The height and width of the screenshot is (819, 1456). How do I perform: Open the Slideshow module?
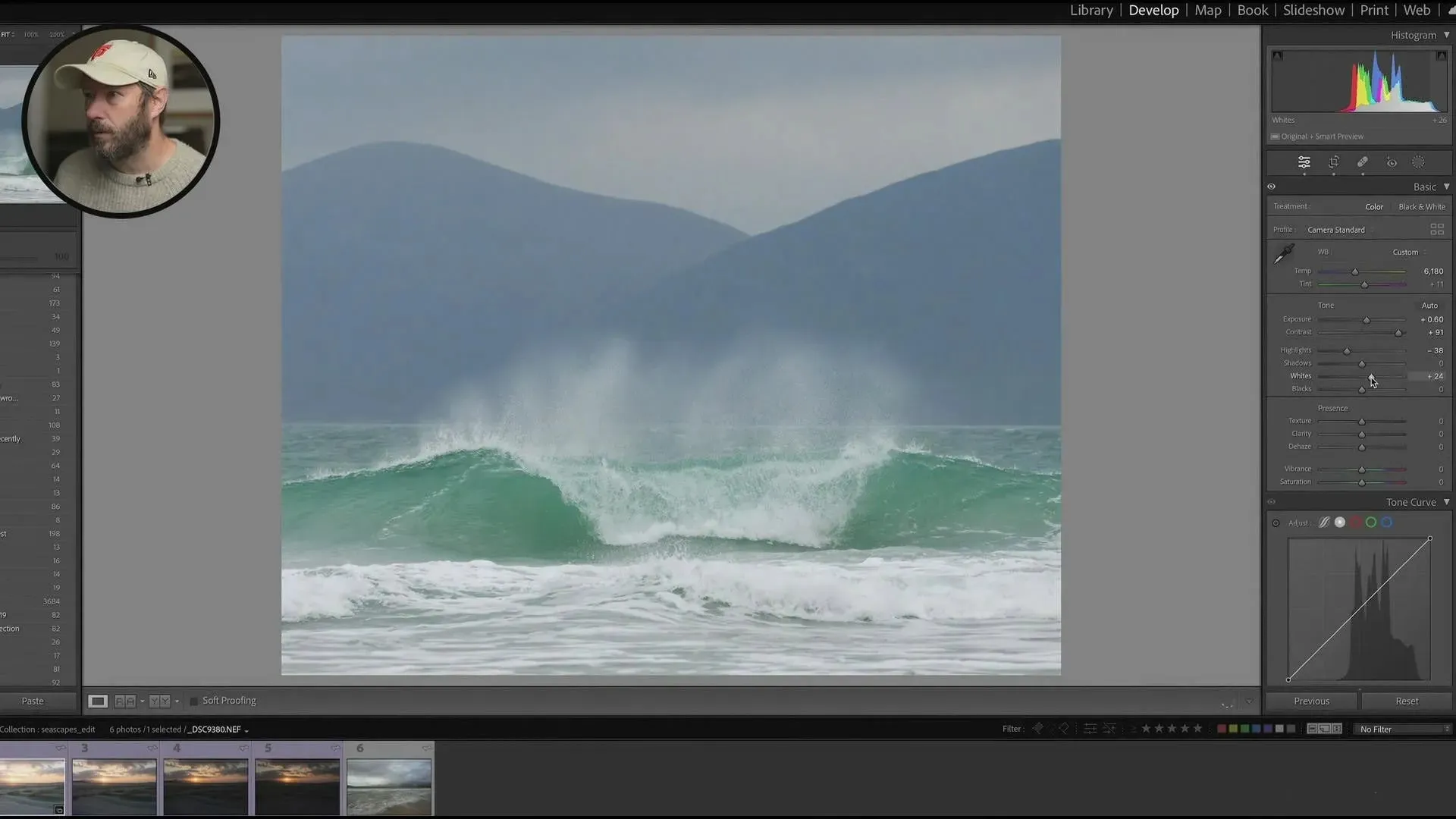(x=1313, y=10)
